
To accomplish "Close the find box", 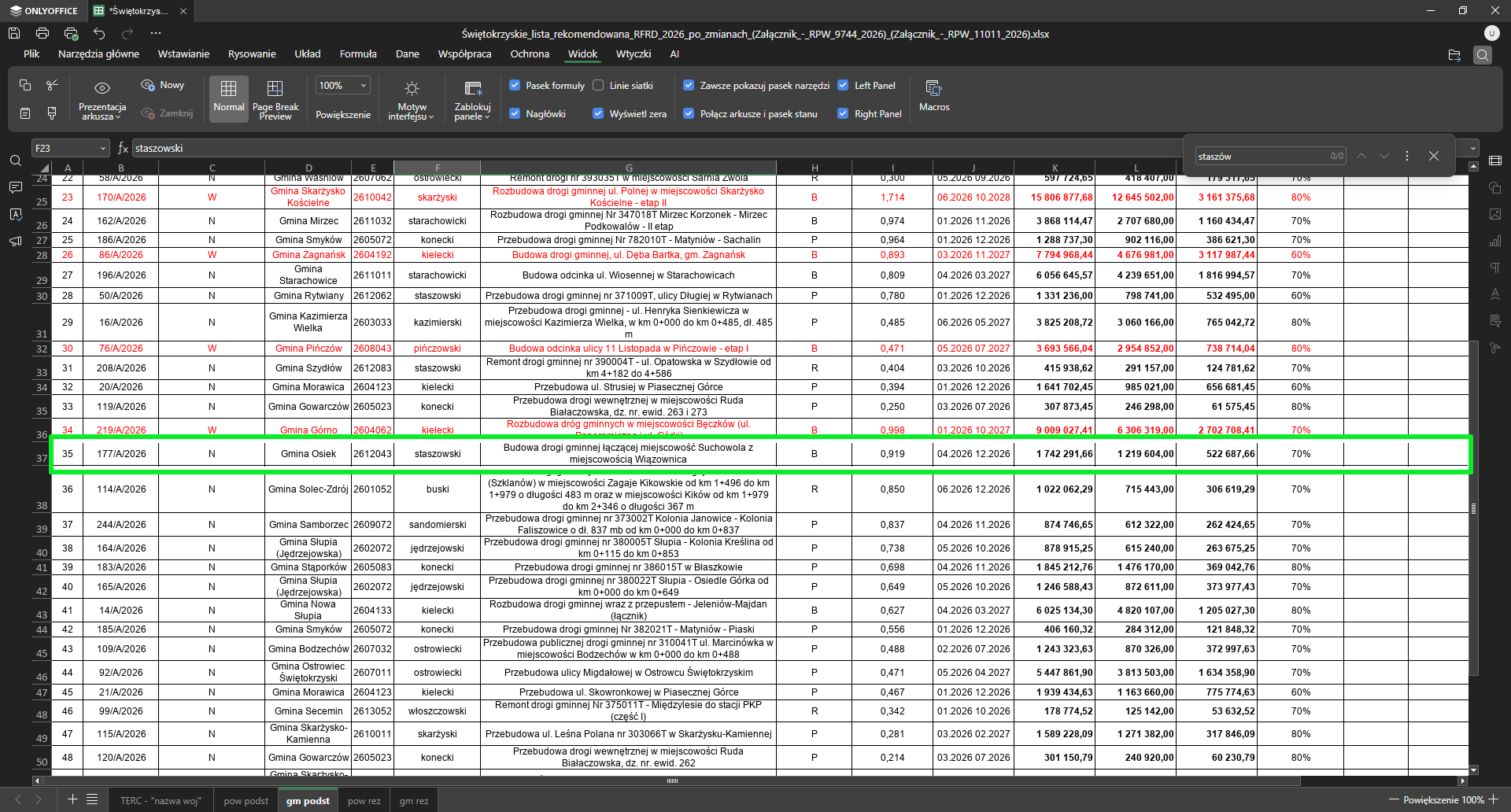I will click(1433, 156).
